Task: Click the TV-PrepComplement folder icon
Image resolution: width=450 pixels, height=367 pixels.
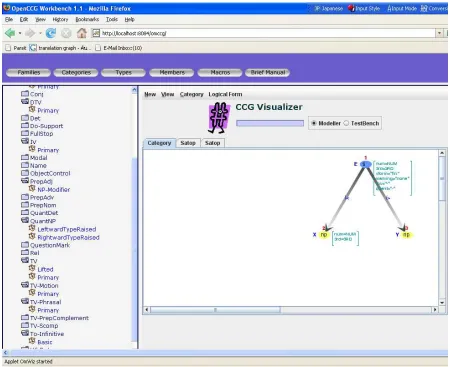Action: [25, 318]
